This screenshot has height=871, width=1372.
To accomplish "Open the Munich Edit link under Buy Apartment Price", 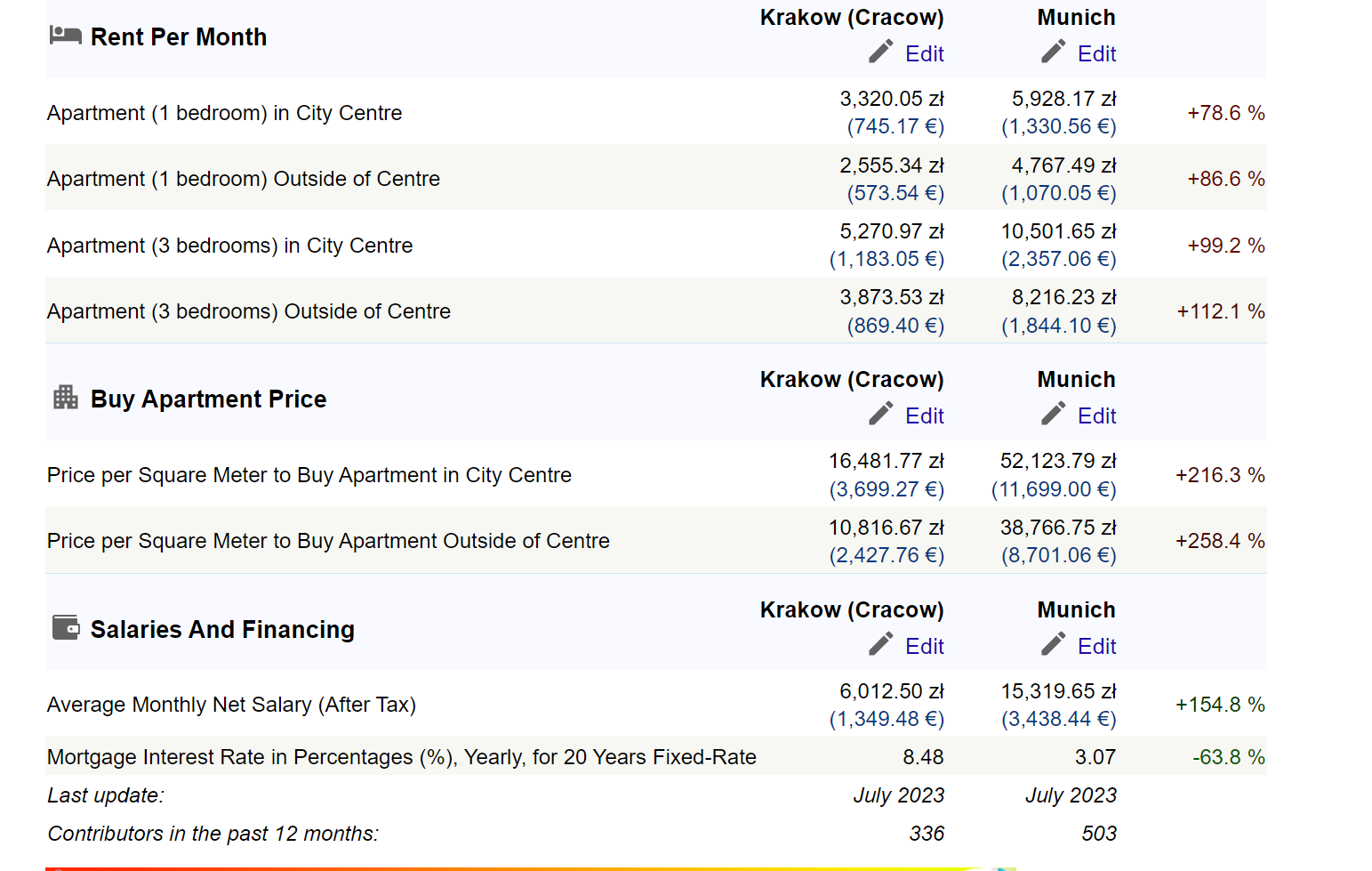I will pyautogui.click(x=1096, y=416).
